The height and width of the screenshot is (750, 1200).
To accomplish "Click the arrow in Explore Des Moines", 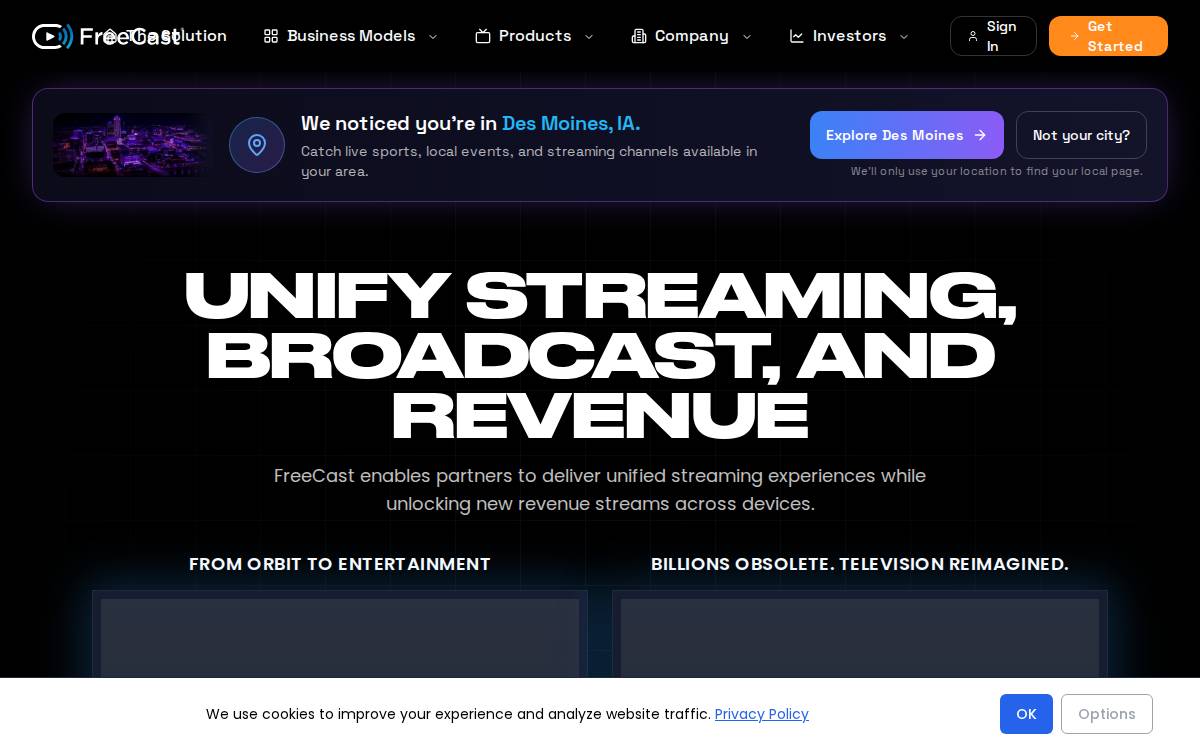I will pyautogui.click(x=980, y=135).
